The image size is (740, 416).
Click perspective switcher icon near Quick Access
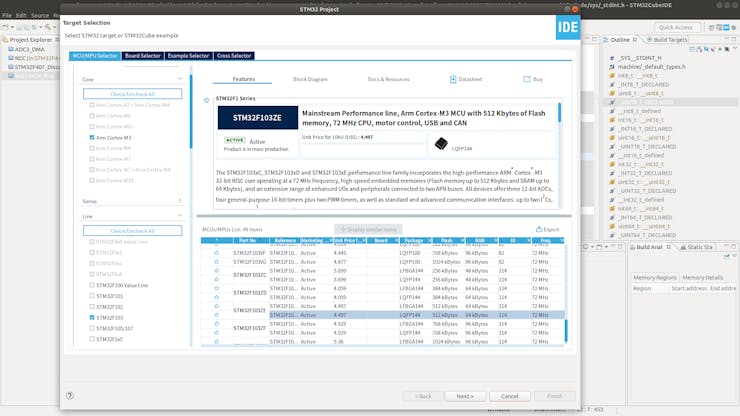click(711, 28)
